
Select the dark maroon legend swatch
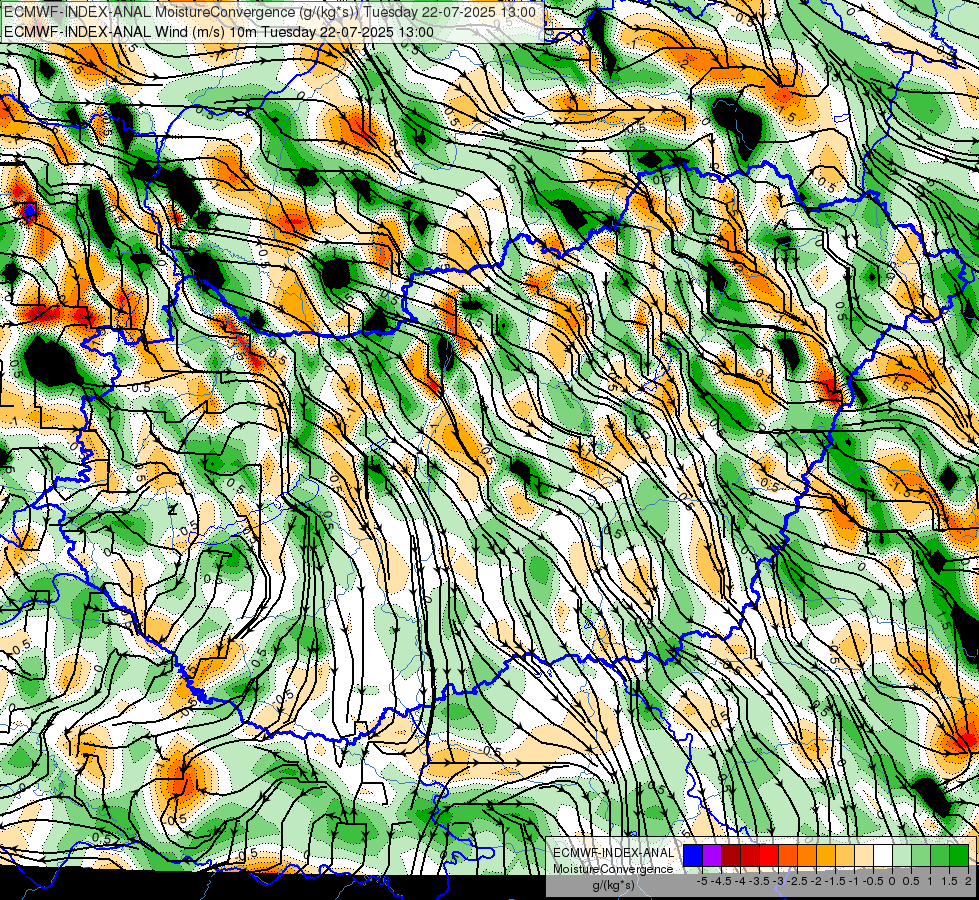click(x=731, y=855)
